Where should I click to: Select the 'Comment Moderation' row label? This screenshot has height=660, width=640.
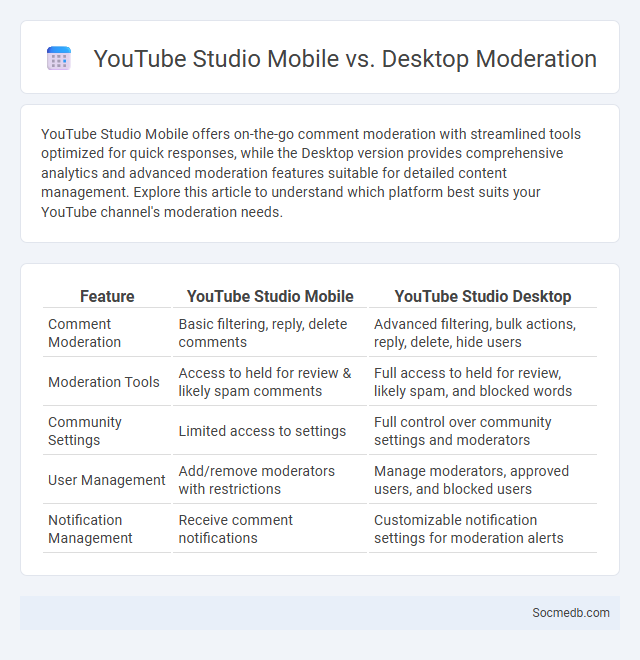(107, 333)
